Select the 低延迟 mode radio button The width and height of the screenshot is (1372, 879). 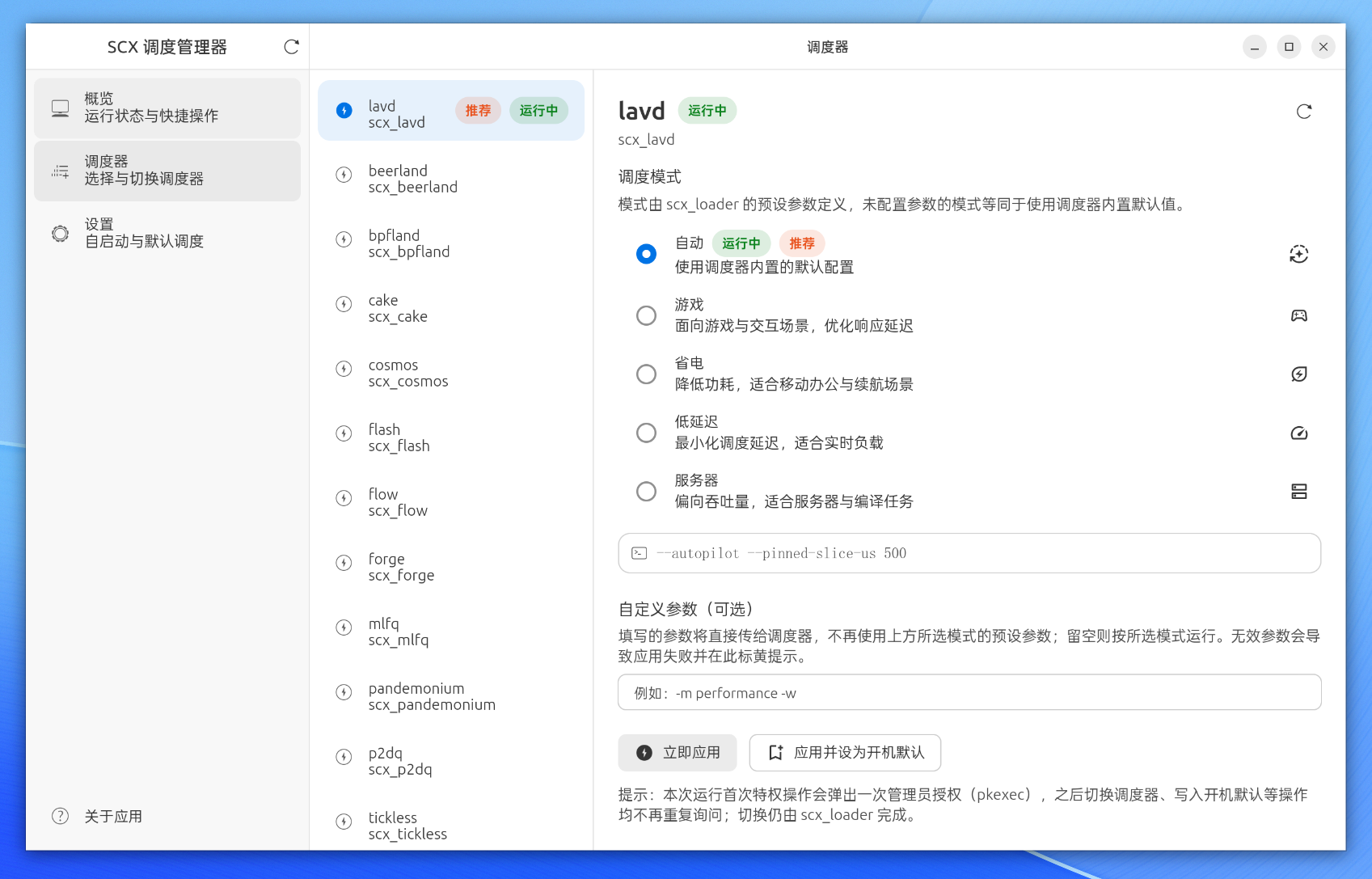click(x=646, y=433)
